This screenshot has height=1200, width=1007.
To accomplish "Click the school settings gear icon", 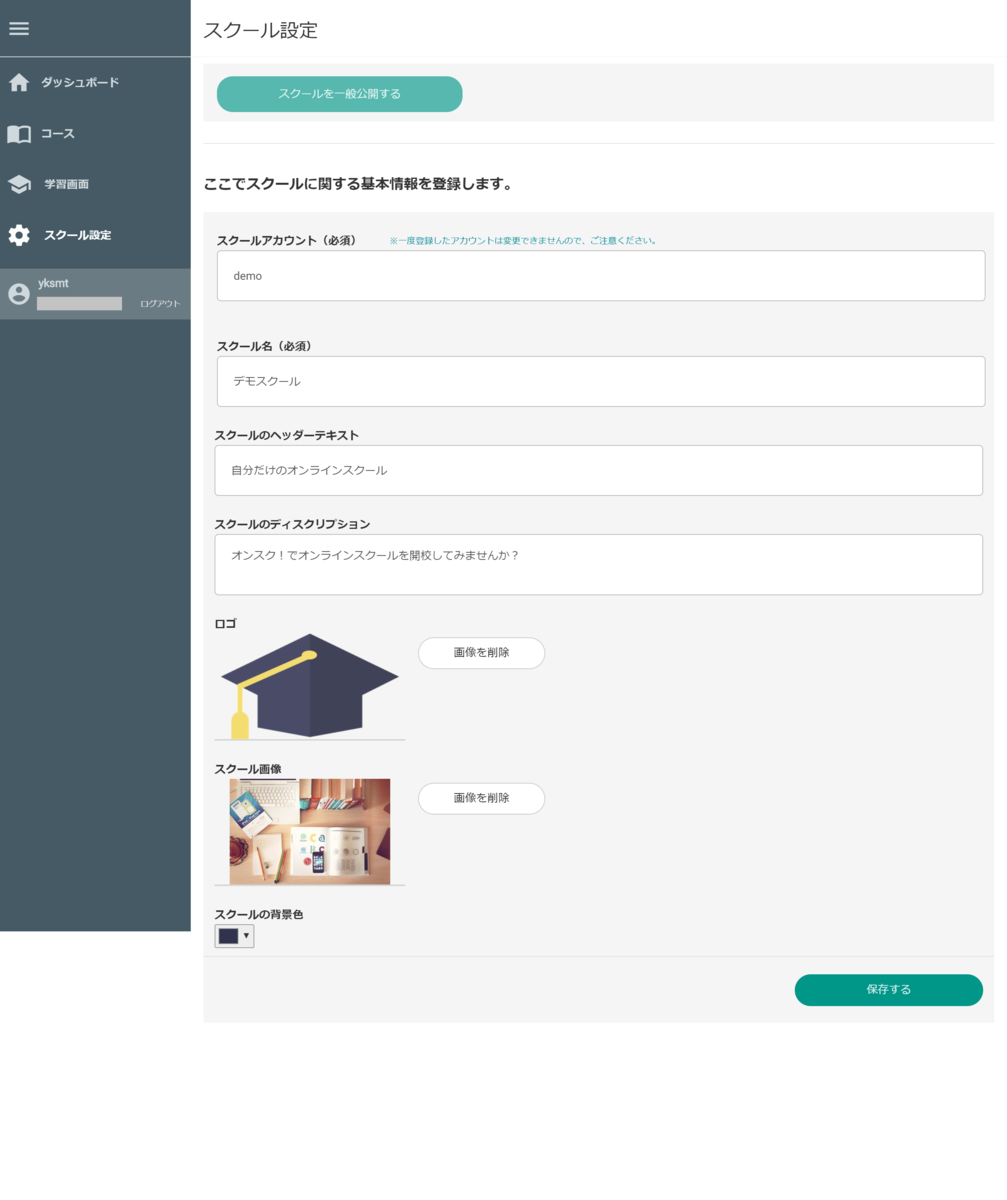I will coord(19,235).
